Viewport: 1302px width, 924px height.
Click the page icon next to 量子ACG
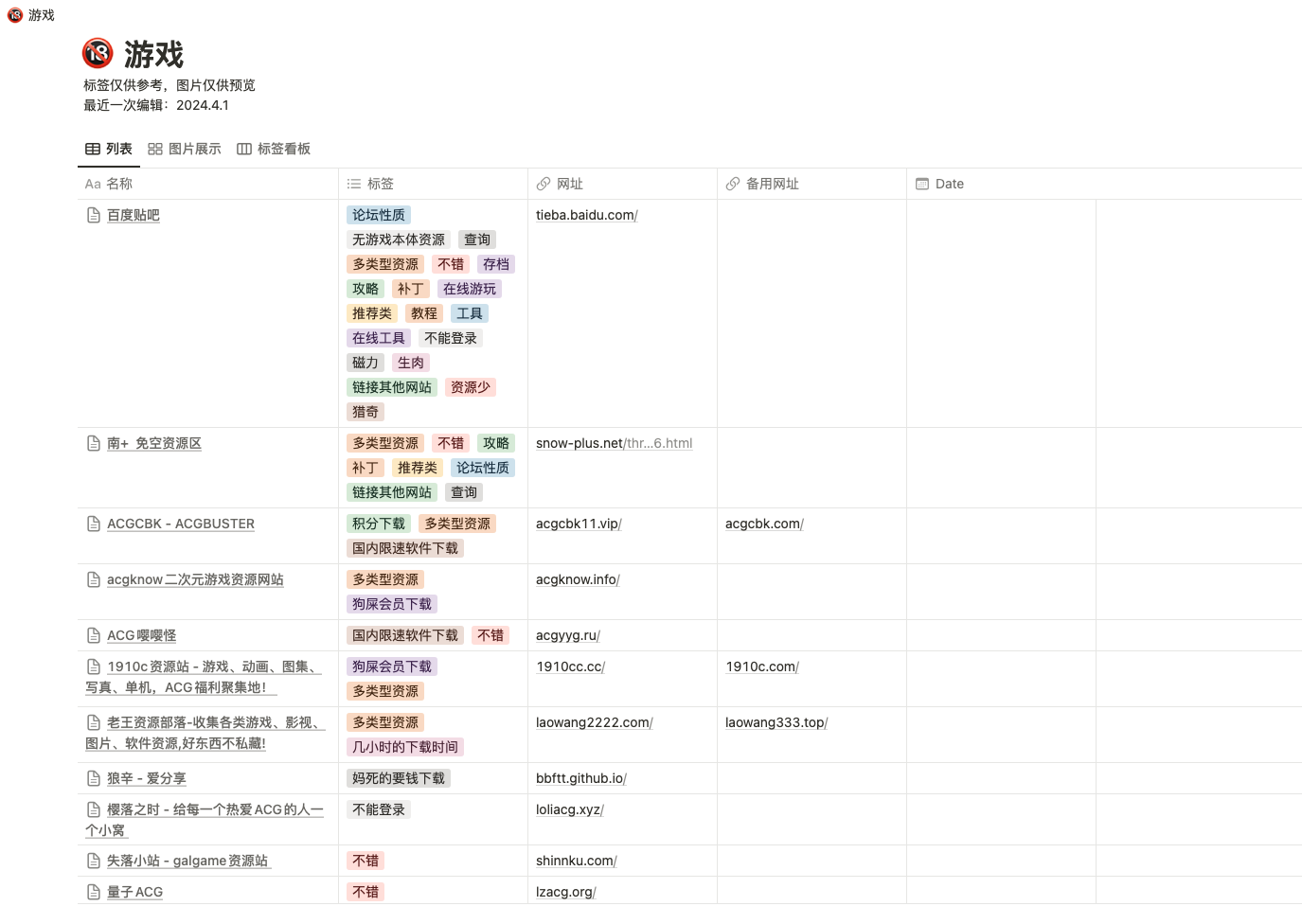(x=94, y=892)
